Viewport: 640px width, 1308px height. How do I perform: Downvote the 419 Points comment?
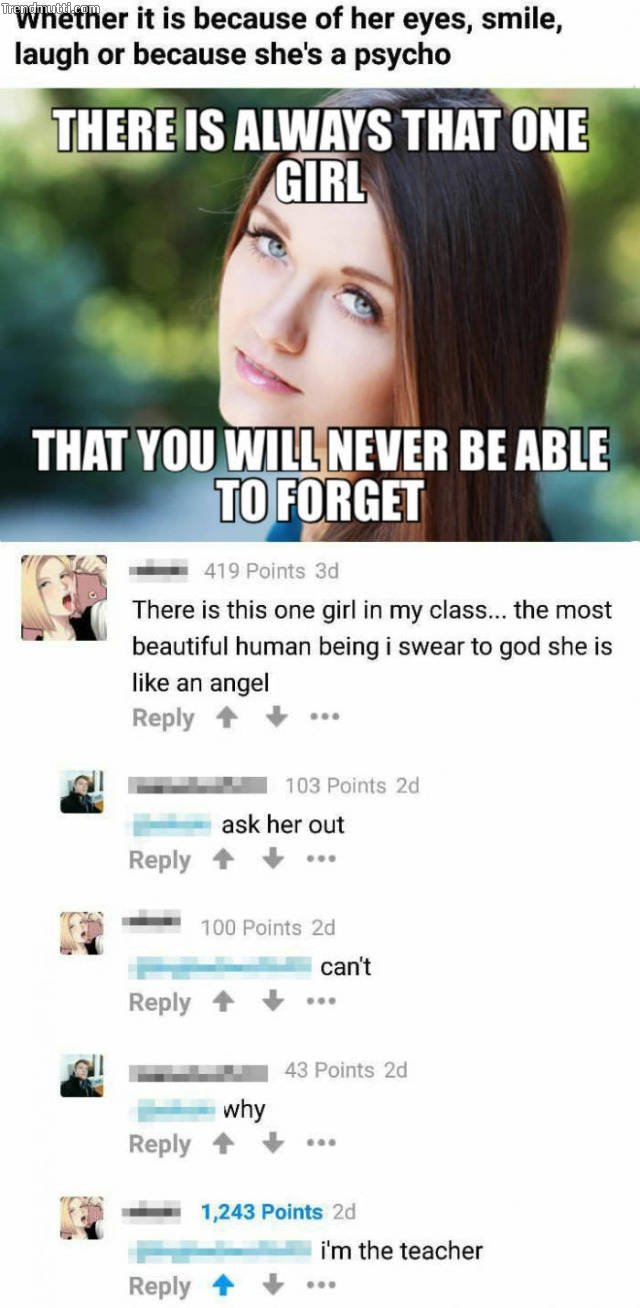280,718
